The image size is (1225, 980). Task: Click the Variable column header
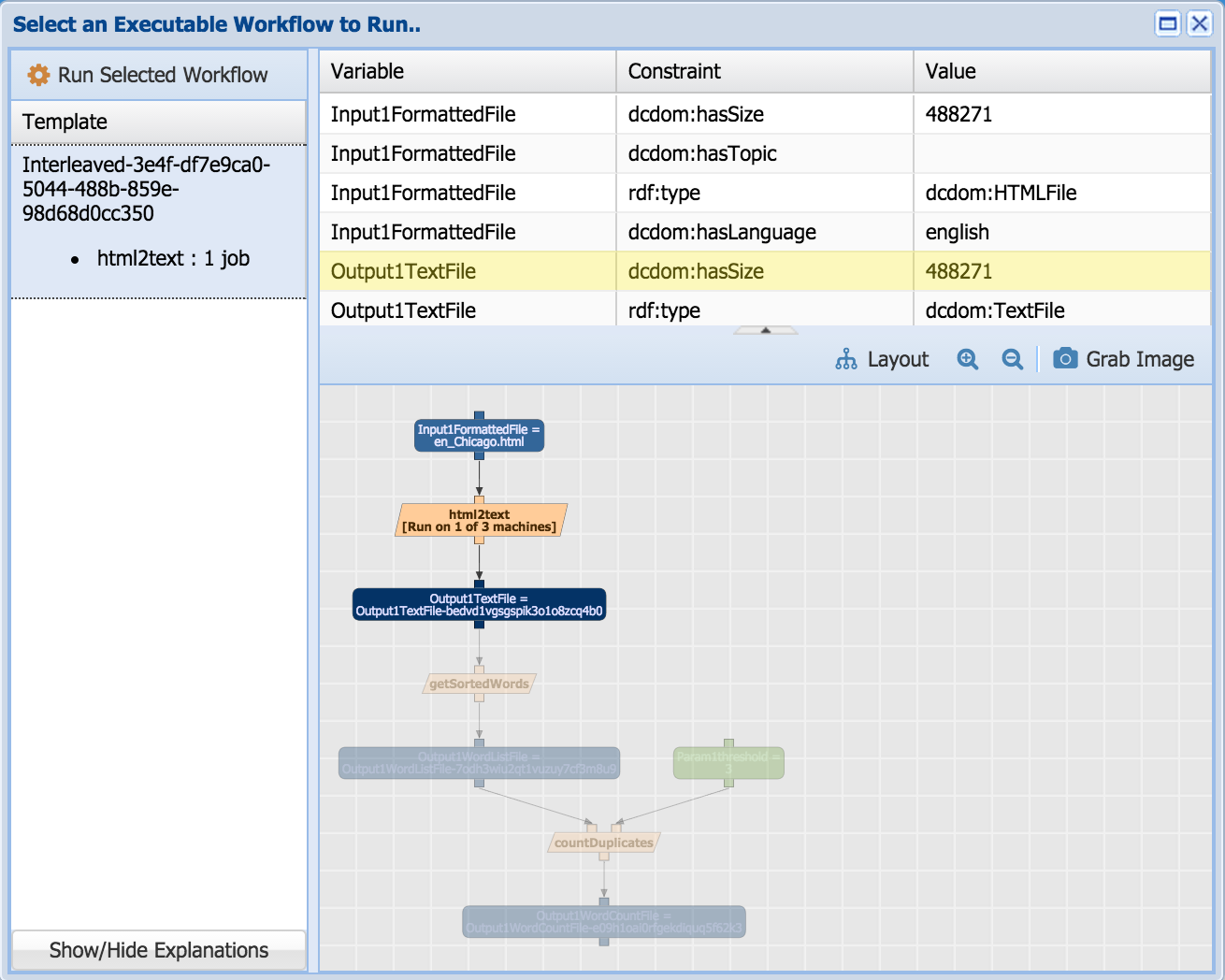tap(467, 71)
